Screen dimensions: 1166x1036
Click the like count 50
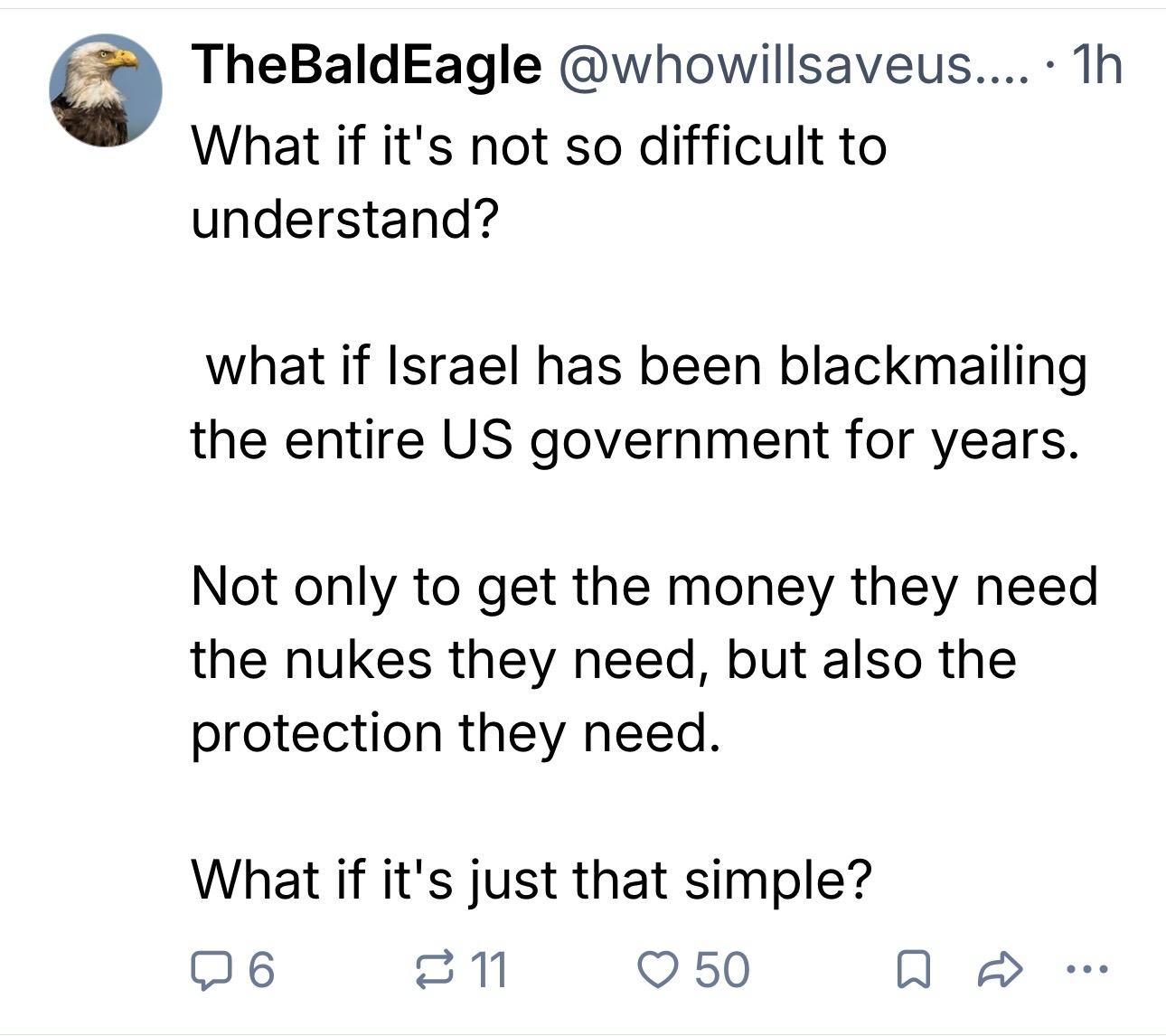pyautogui.click(x=721, y=970)
